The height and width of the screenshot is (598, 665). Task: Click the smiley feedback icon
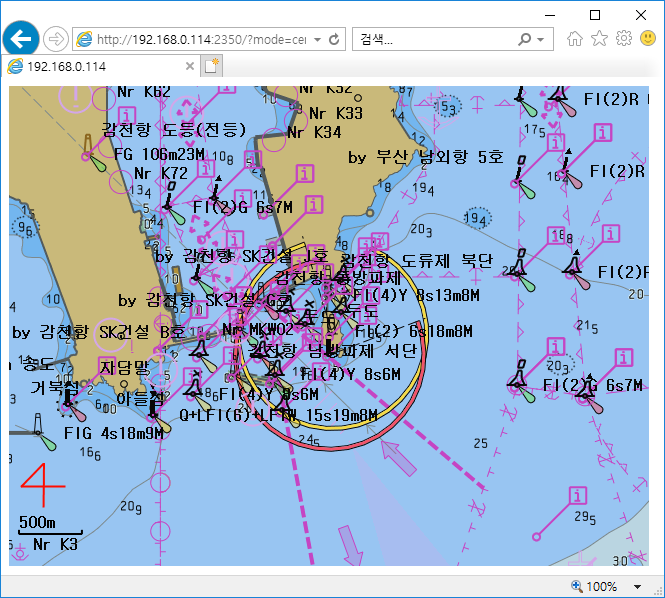point(647,39)
